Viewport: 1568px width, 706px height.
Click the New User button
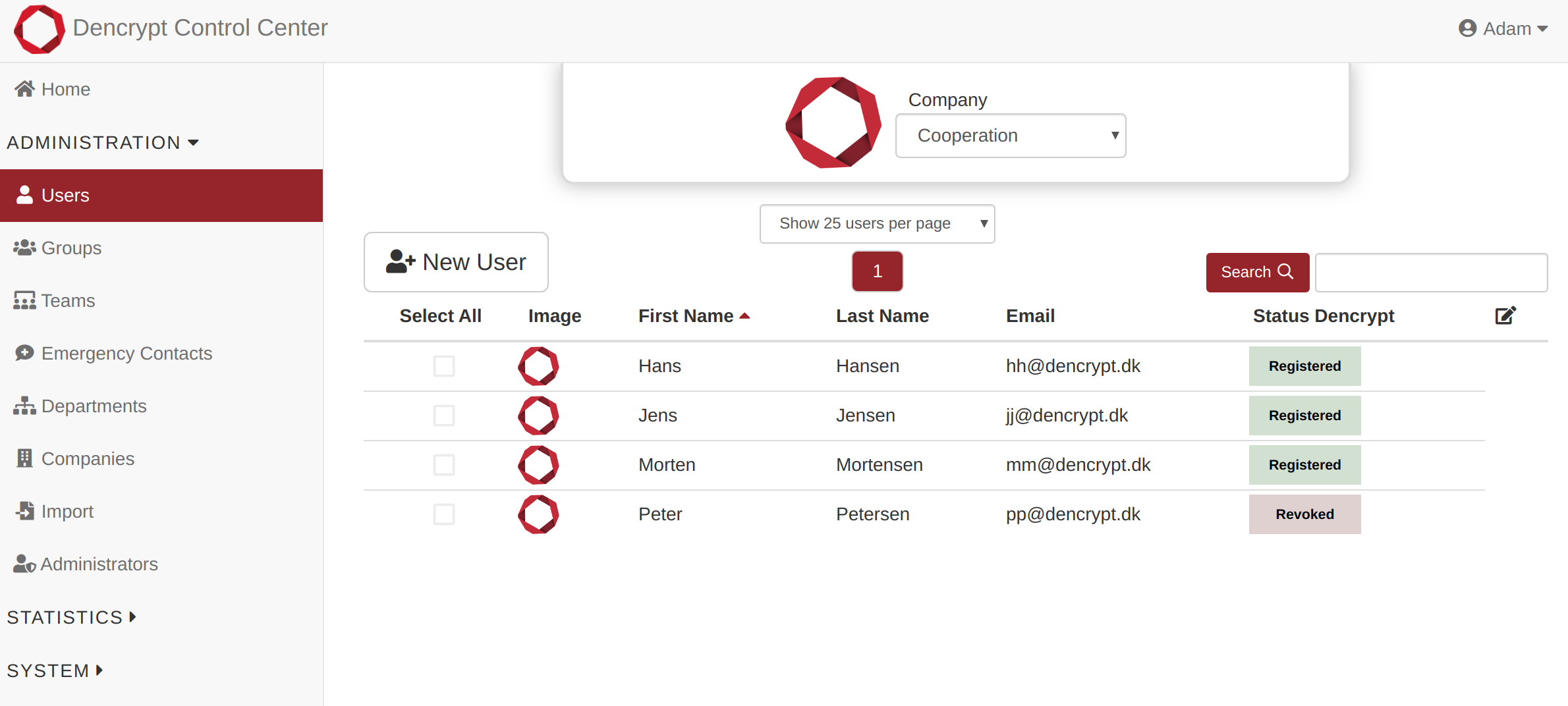456,262
